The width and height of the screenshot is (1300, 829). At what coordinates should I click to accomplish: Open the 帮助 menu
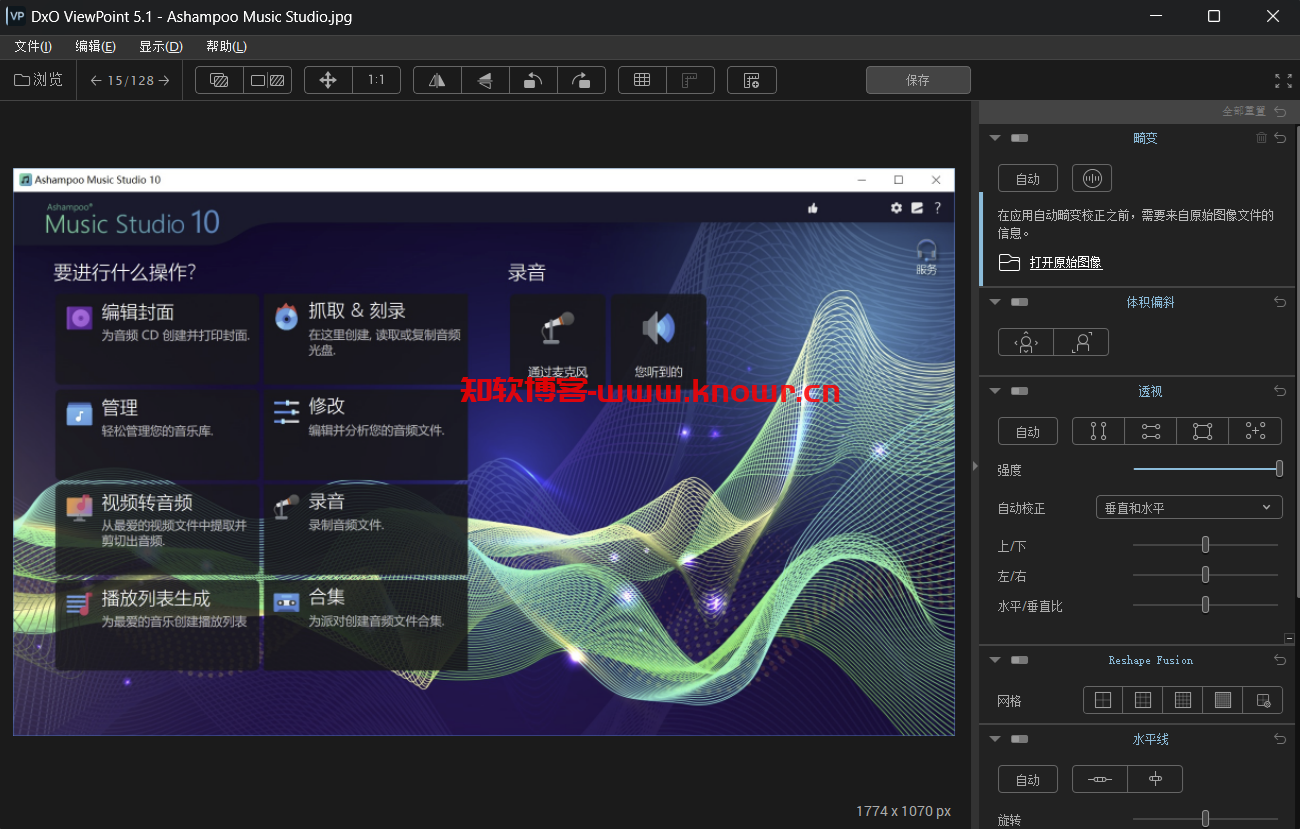click(x=226, y=47)
